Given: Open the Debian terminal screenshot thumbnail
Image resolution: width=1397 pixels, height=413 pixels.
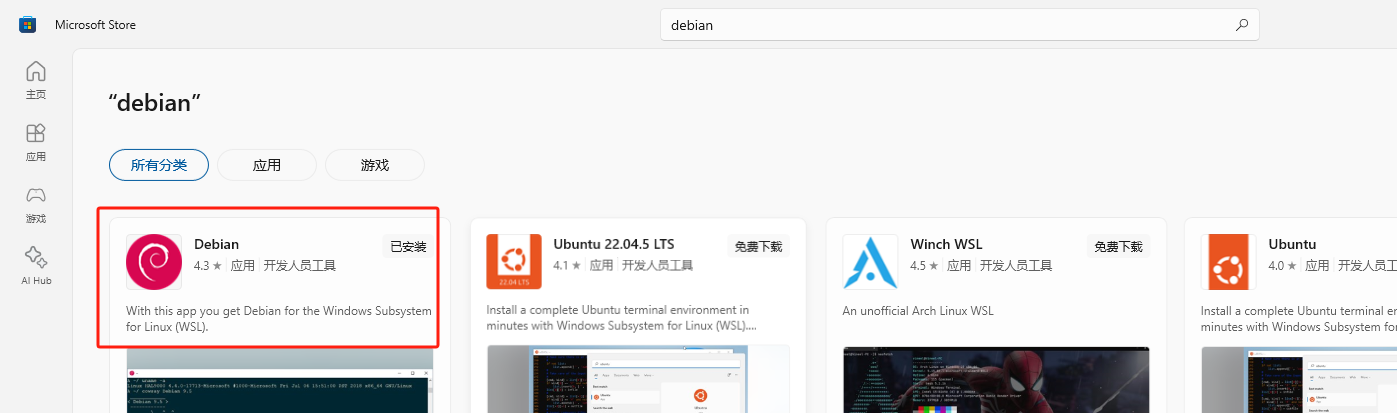Looking at the screenshot, I should click(x=280, y=379).
